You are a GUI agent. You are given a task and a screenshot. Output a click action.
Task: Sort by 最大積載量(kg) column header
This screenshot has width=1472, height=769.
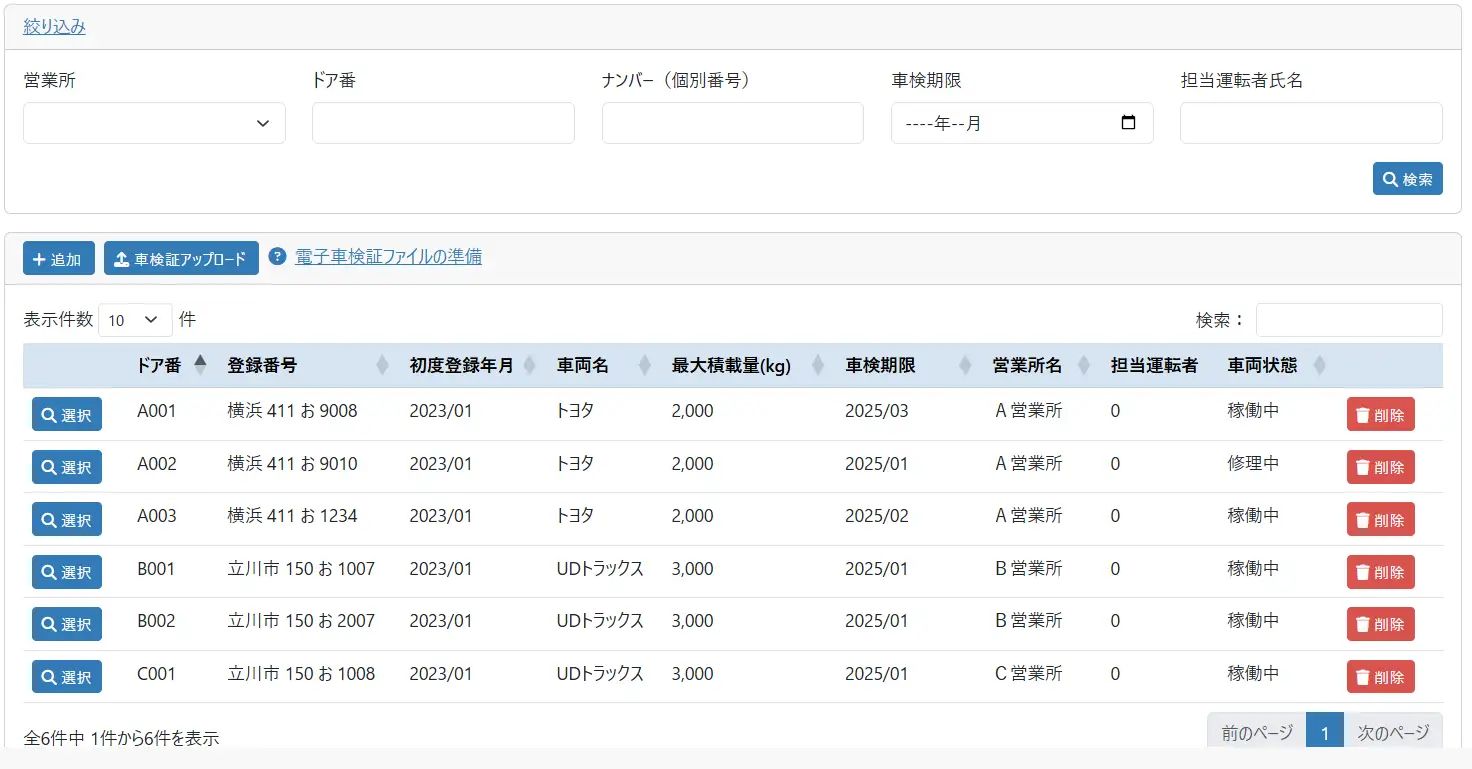[749, 366]
